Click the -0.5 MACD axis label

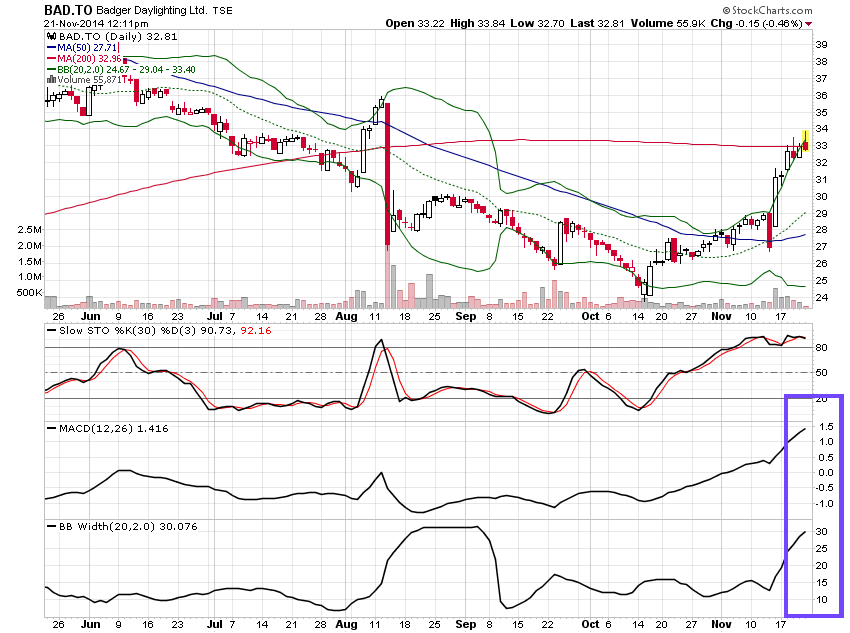[825, 488]
